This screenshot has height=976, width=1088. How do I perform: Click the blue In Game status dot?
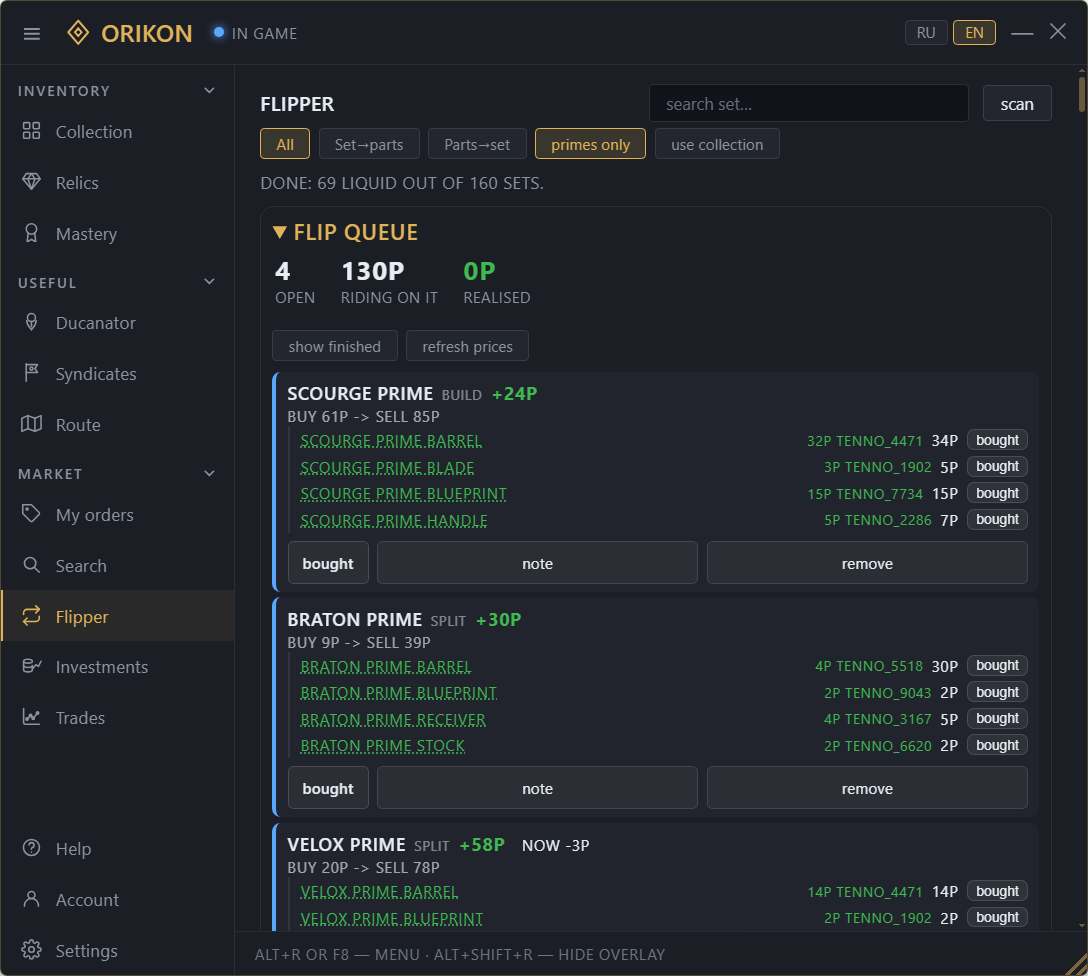219,33
